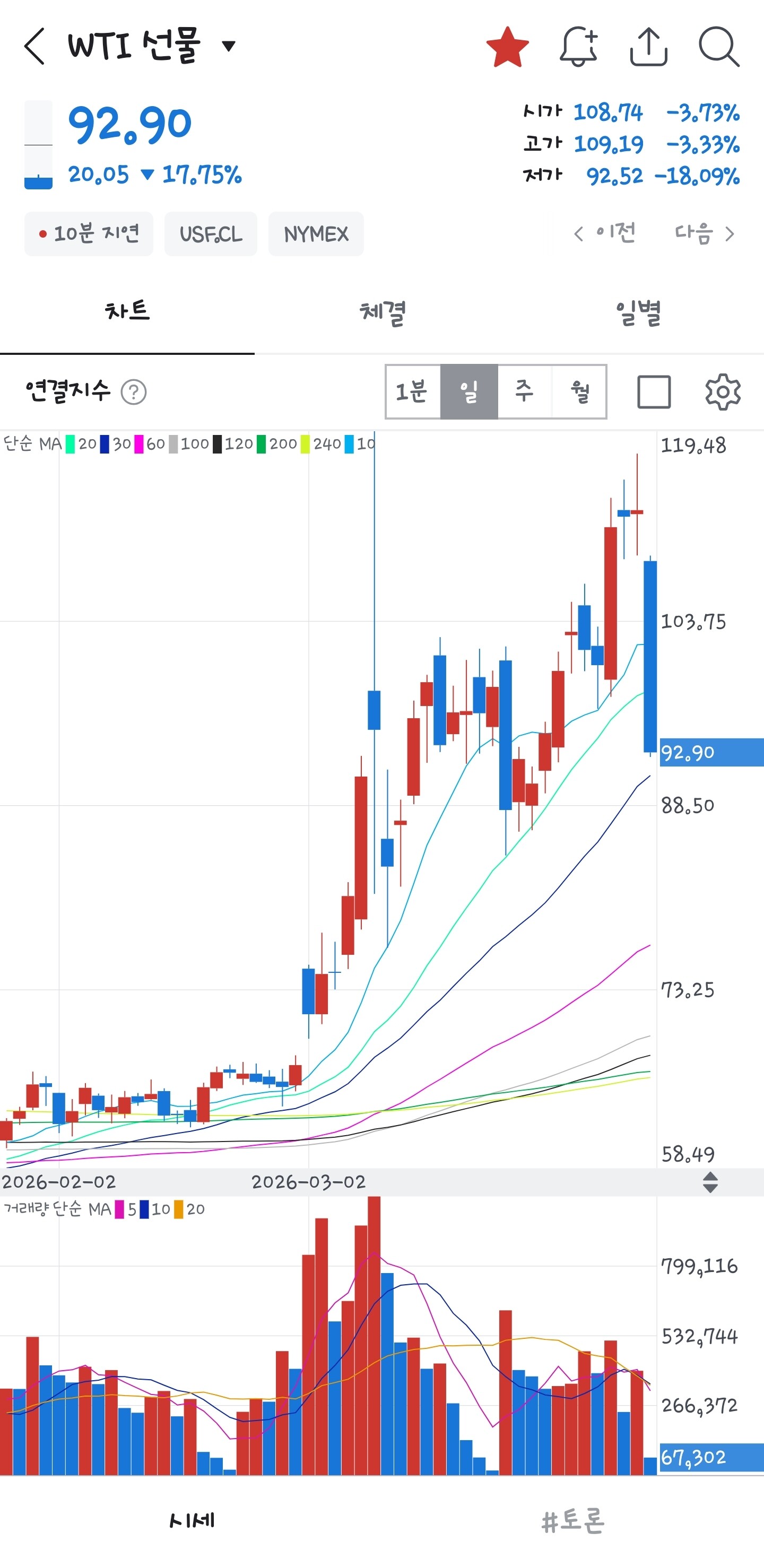Tap the 2026-03-02 date label
The height and width of the screenshot is (1568, 764).
pos(309,1182)
